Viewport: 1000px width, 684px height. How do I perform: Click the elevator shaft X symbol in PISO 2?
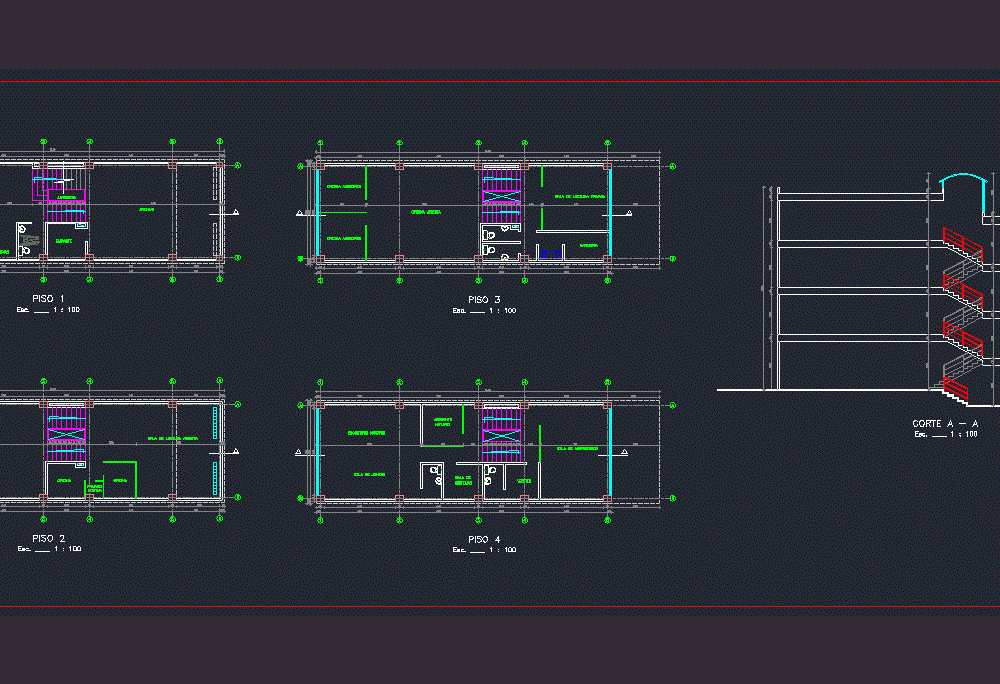coord(67,435)
